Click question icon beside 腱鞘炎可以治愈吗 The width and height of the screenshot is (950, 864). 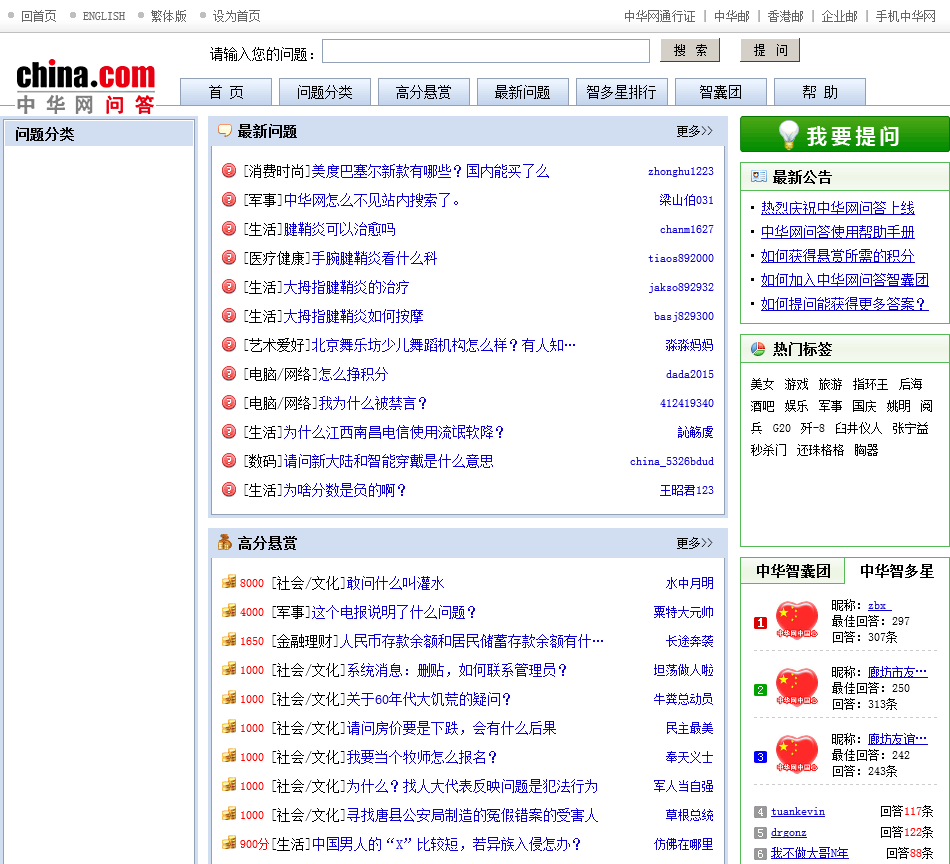click(x=228, y=228)
